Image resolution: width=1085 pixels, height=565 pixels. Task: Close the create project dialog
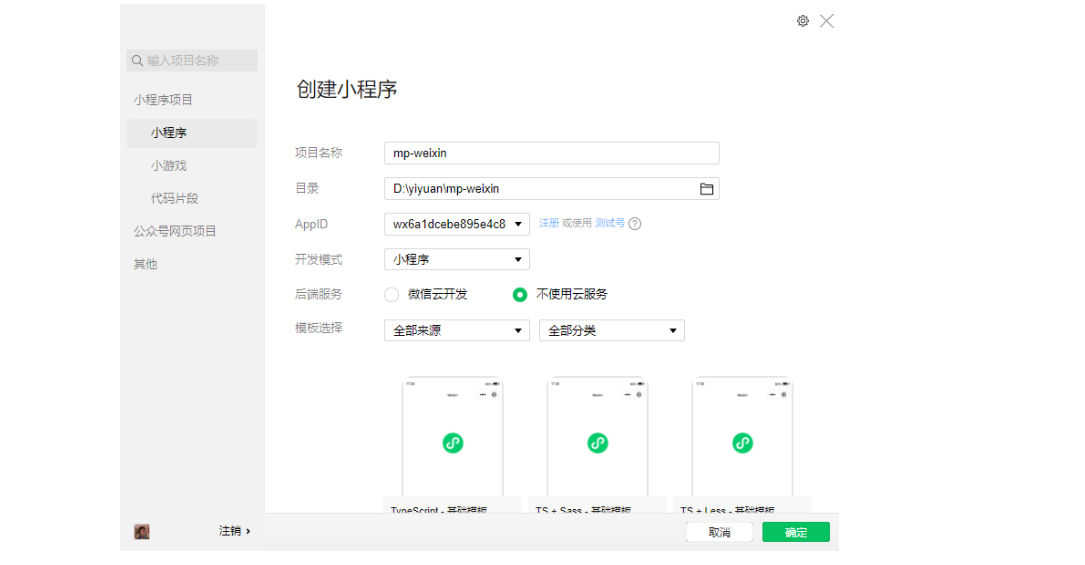point(826,21)
